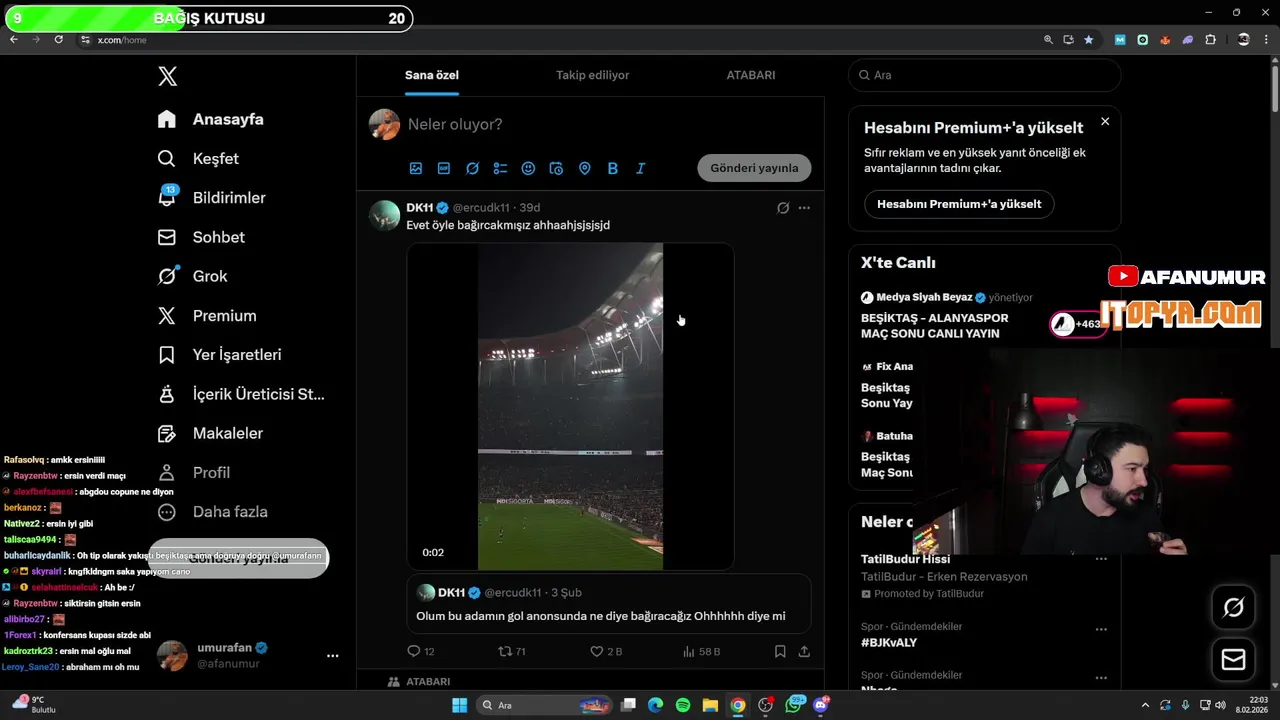Open options for the #BJKvALY trend
The image size is (1280, 720).
(x=1101, y=629)
